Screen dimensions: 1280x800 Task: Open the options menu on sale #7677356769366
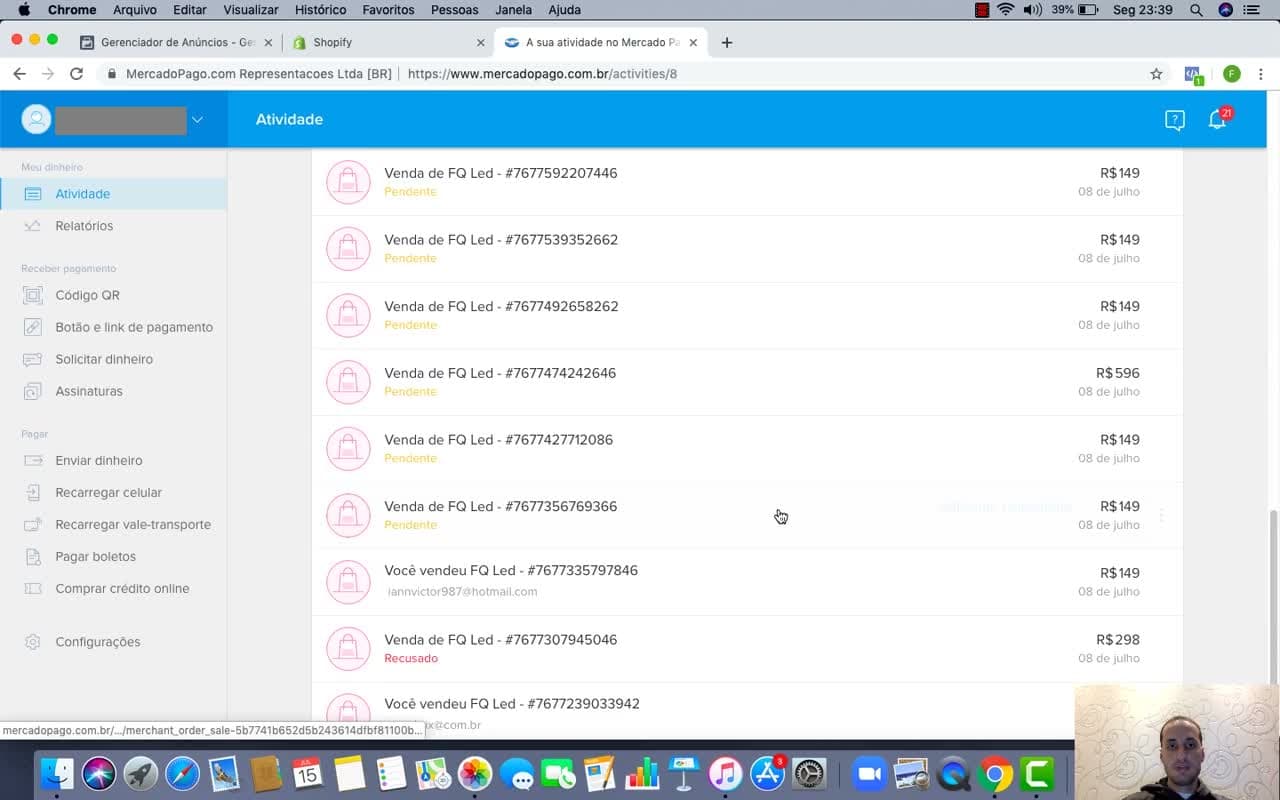[1161, 516]
